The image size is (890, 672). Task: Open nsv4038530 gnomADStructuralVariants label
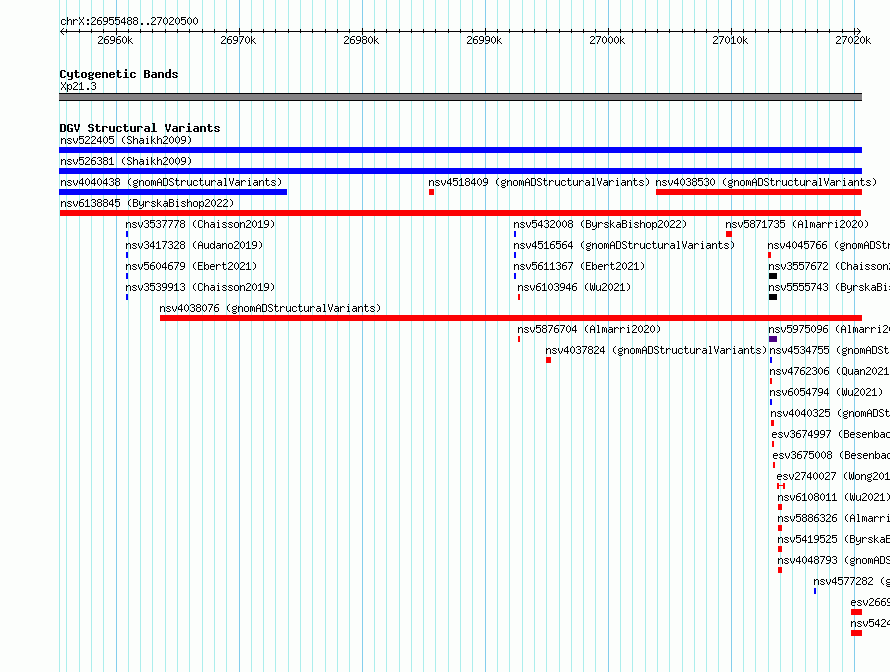[x=766, y=182]
